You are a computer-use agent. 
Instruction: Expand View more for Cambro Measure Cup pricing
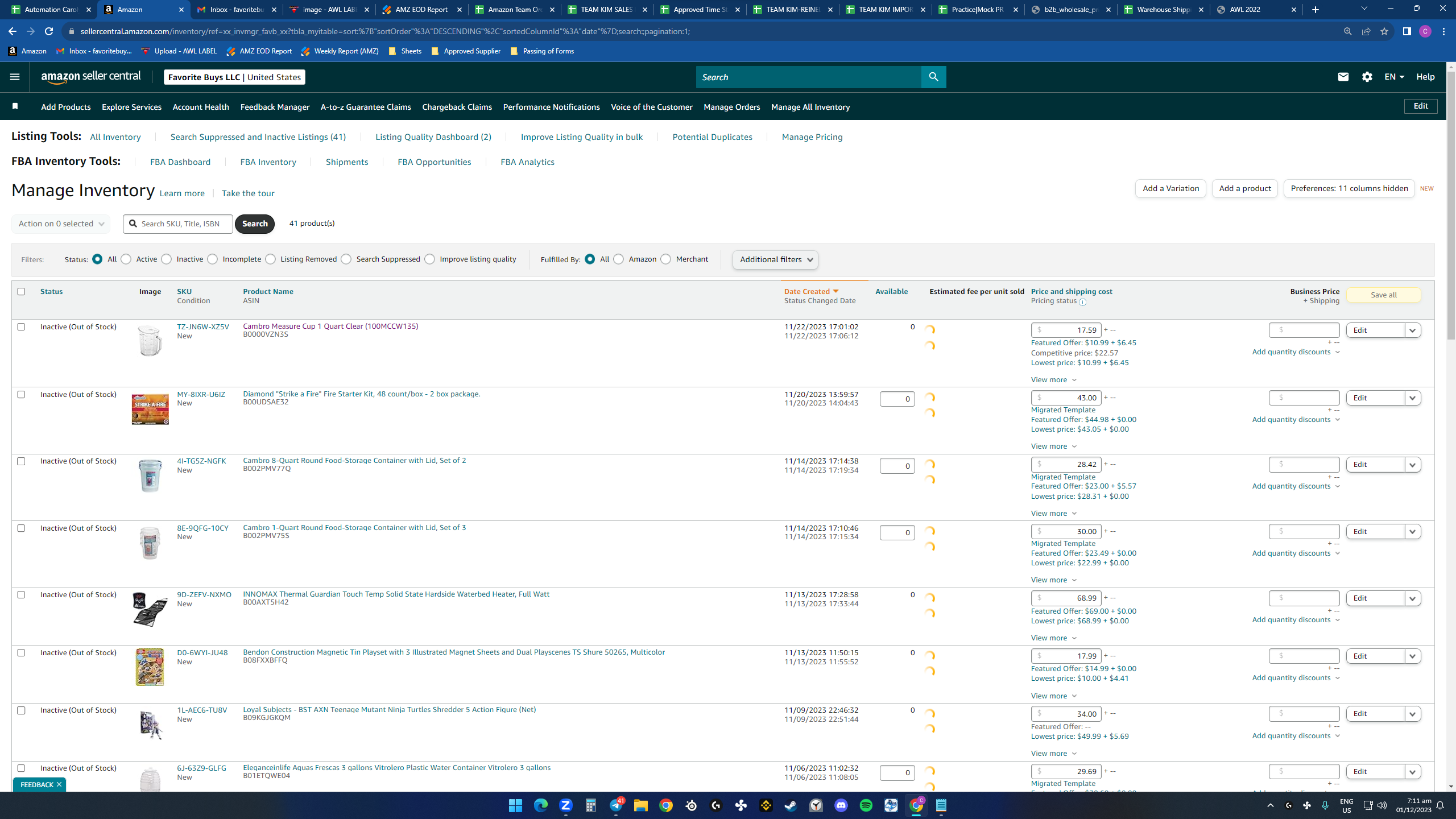point(1053,380)
